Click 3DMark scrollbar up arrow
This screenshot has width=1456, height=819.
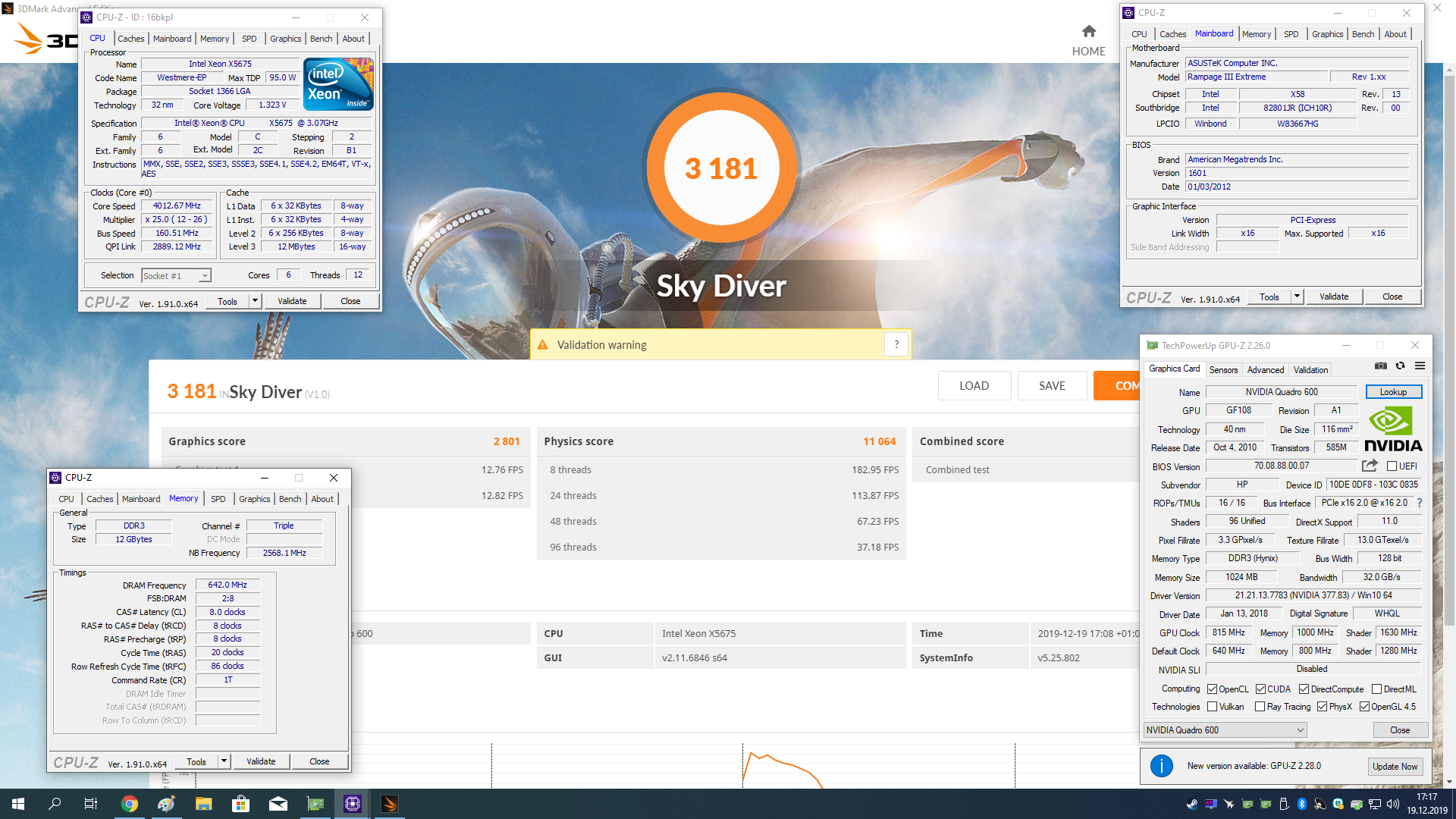[1449, 71]
